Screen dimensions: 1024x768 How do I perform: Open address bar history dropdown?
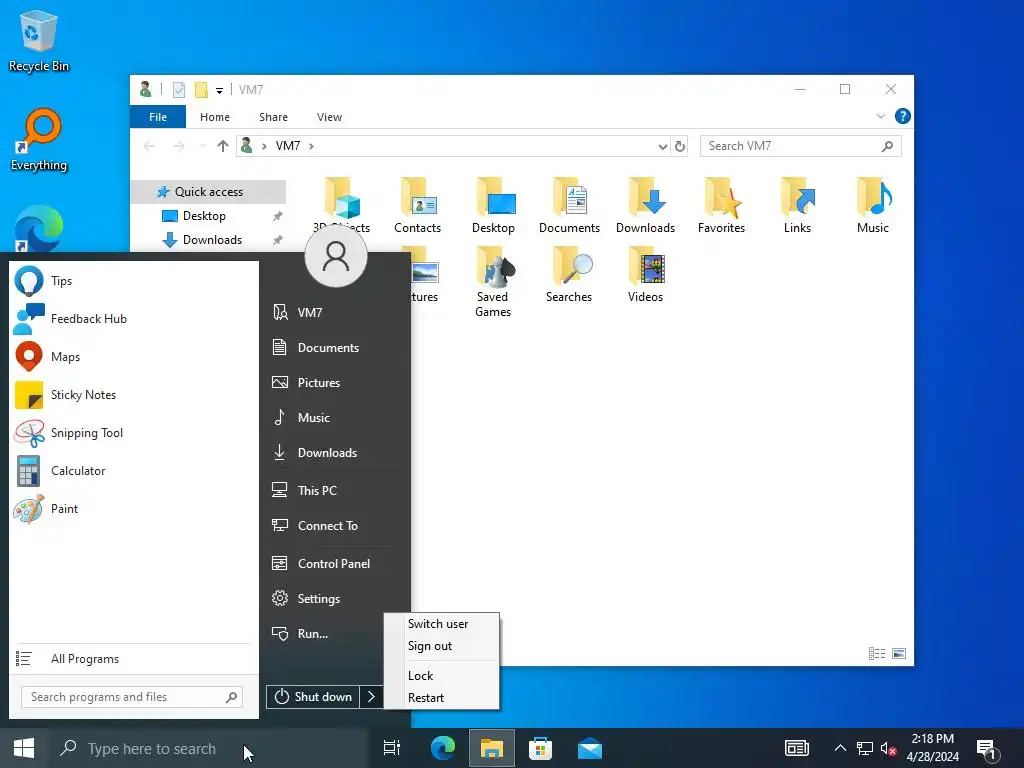(662, 146)
